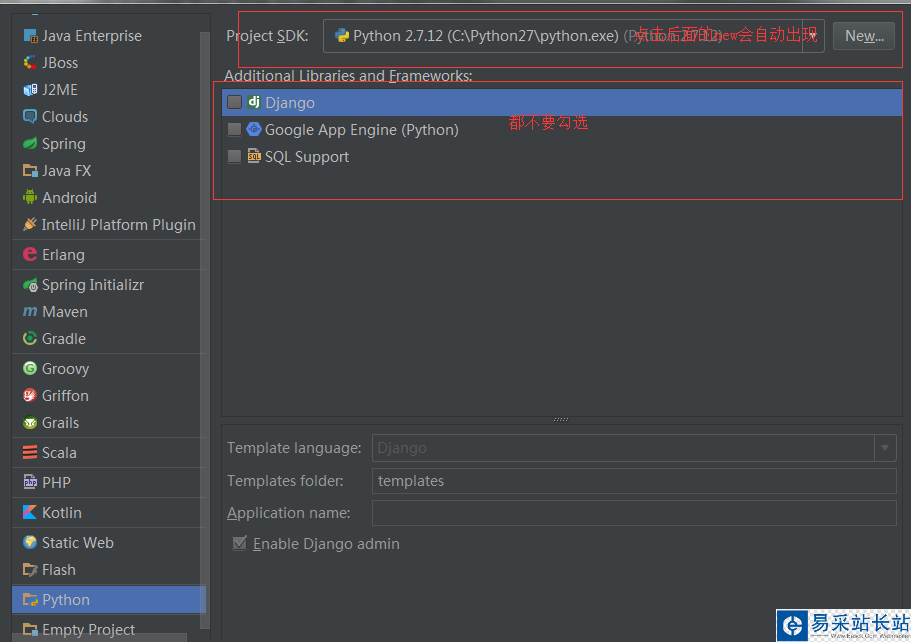
Task: Click the Scala icon
Action: [30, 453]
